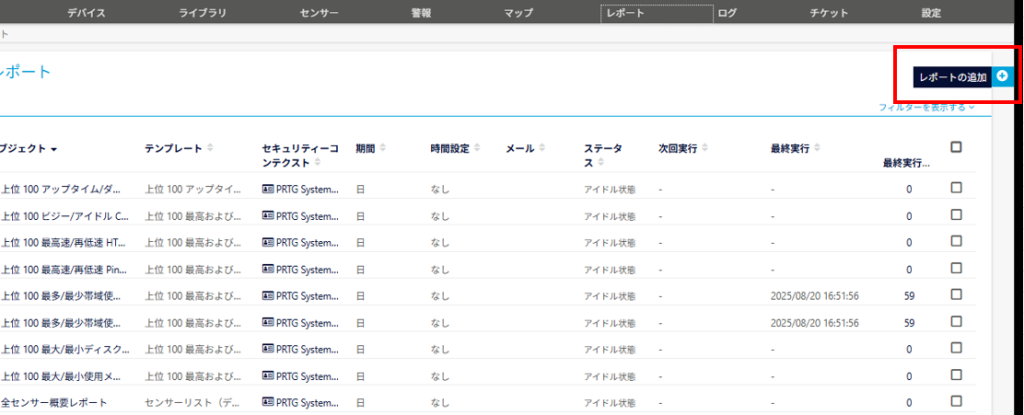The image size is (1024, 415).
Task: Click the sort arrow on the オブジェクト column
Action: click(x=54, y=150)
